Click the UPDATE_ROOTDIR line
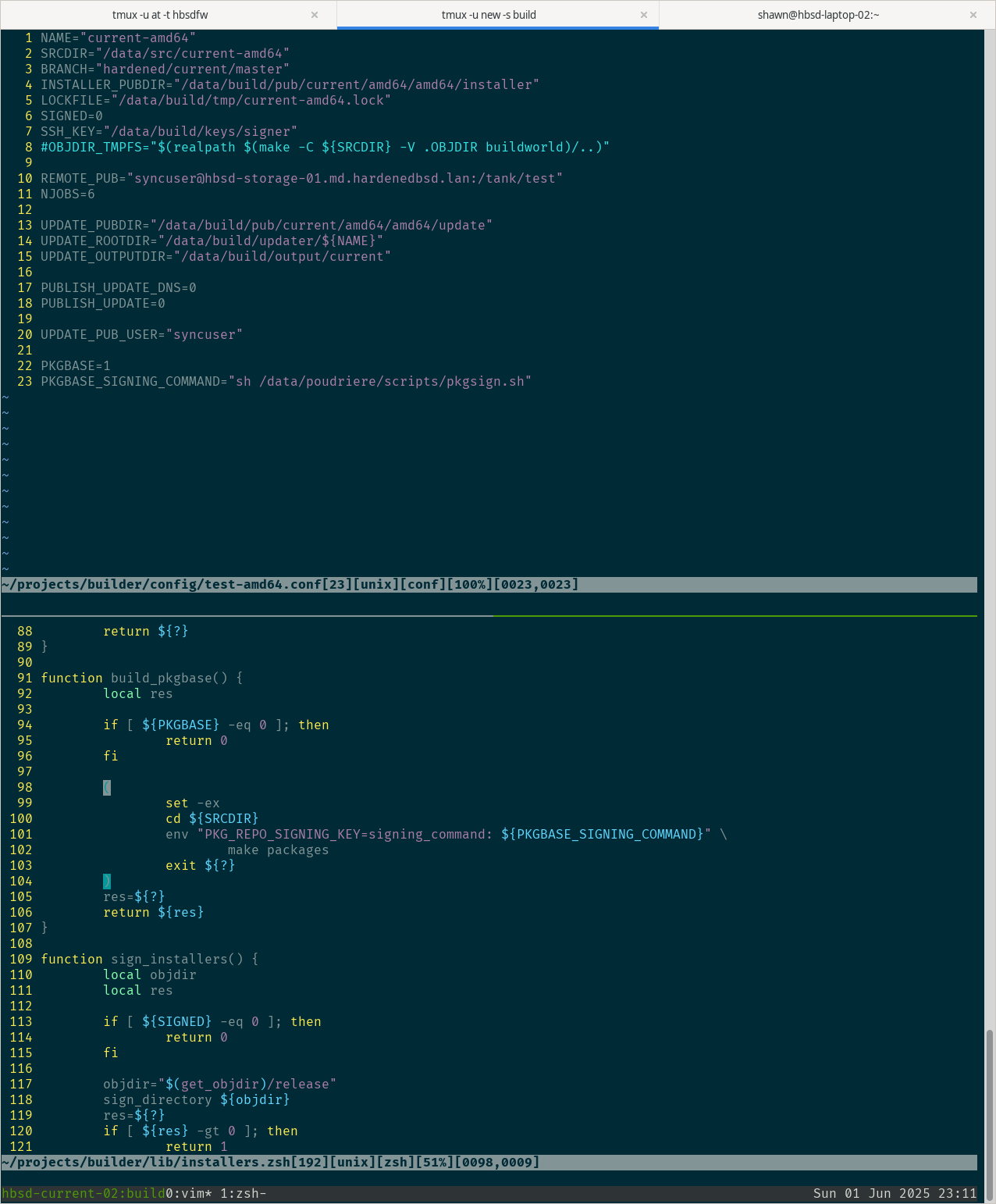 pyautogui.click(x=212, y=240)
